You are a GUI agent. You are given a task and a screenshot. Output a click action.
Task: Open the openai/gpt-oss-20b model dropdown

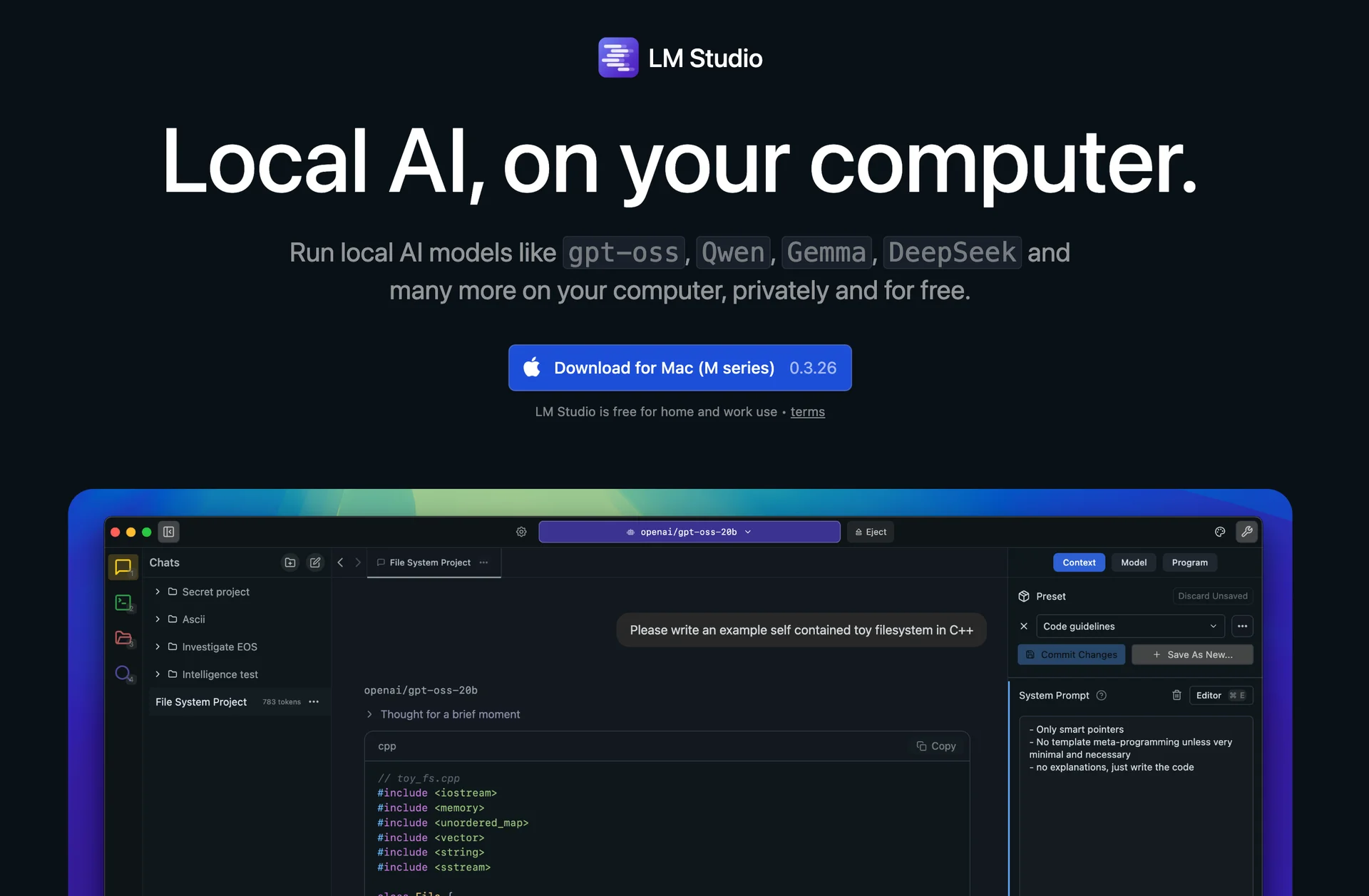pos(689,532)
